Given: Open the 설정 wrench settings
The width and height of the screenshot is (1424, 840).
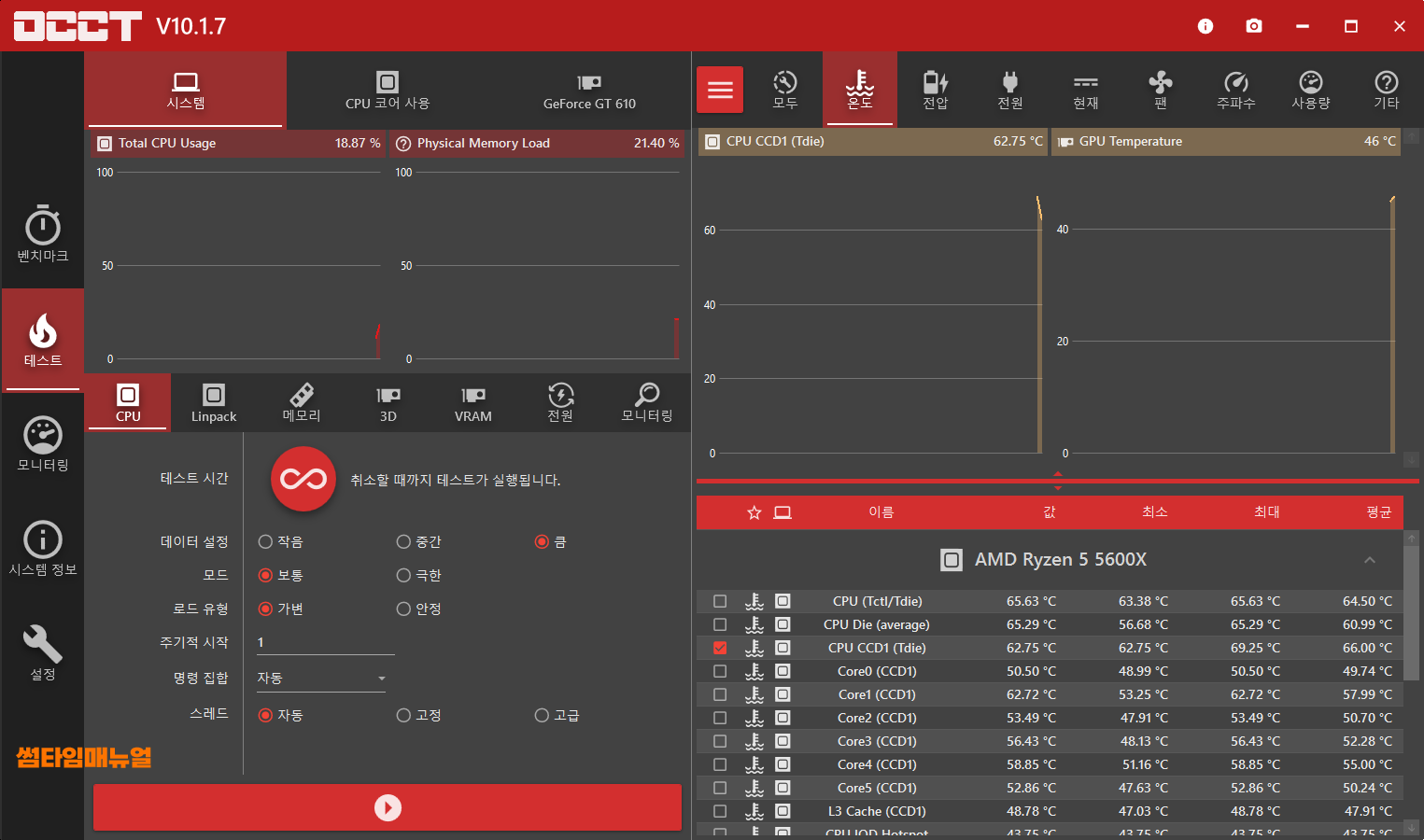Looking at the screenshot, I should (43, 653).
